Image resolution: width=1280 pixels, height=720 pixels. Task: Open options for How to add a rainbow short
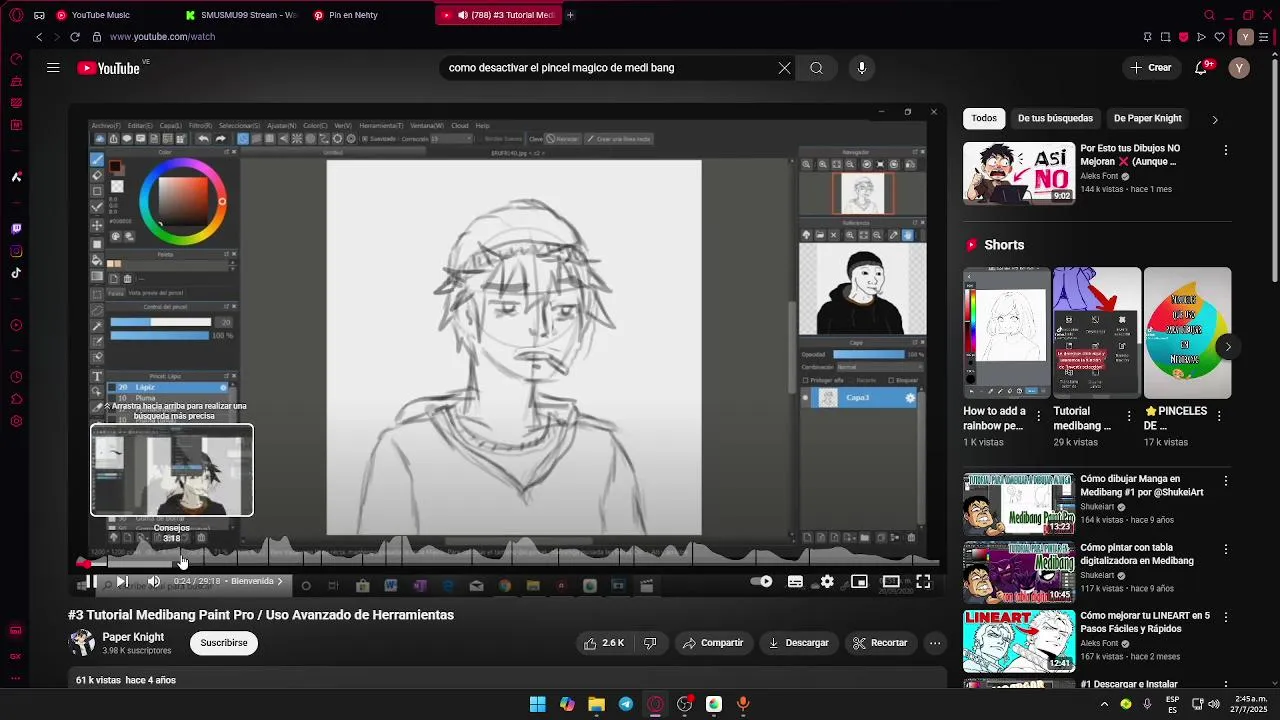pos(1038,416)
